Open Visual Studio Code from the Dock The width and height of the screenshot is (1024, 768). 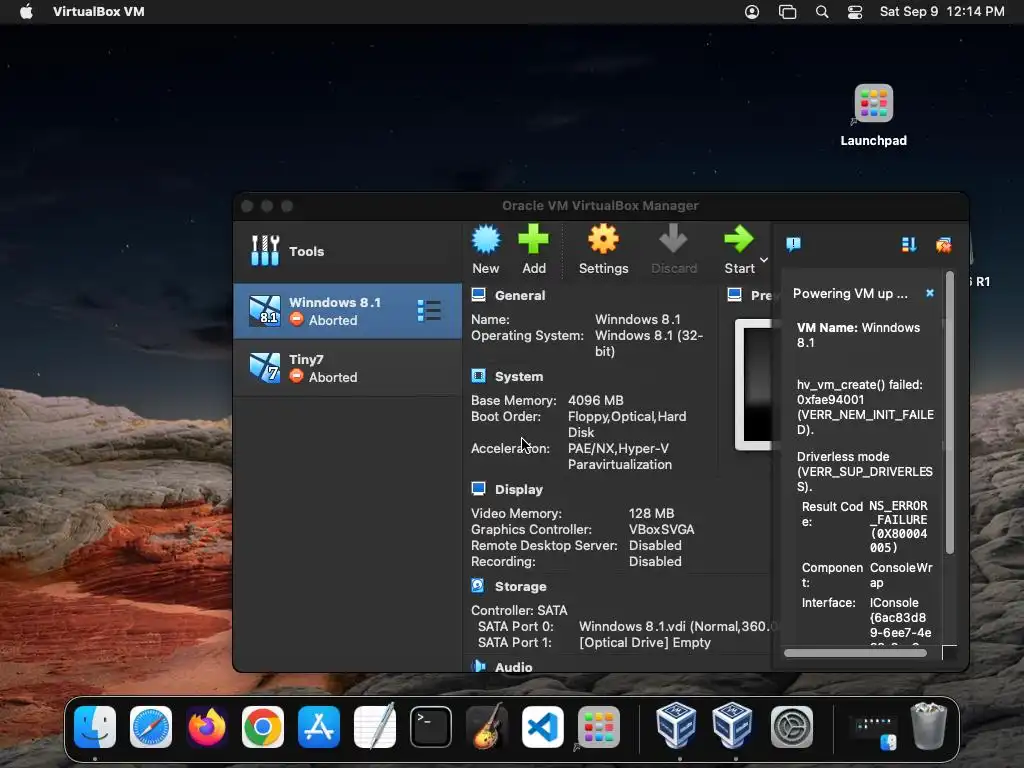543,727
